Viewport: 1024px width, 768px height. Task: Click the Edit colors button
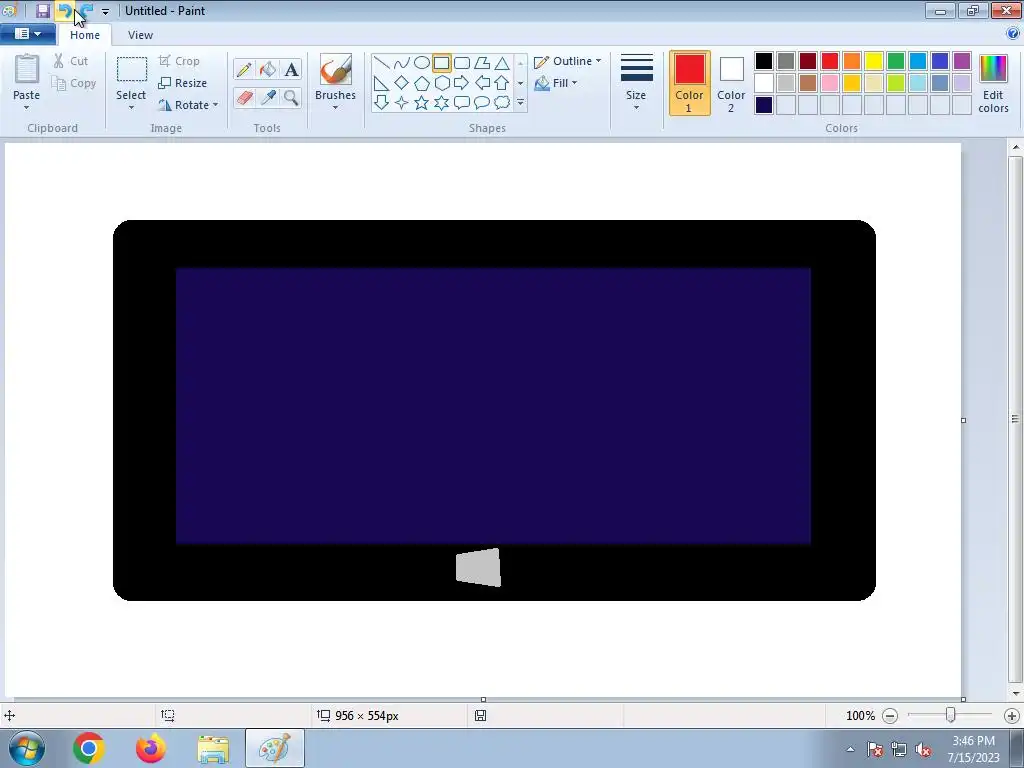(993, 84)
